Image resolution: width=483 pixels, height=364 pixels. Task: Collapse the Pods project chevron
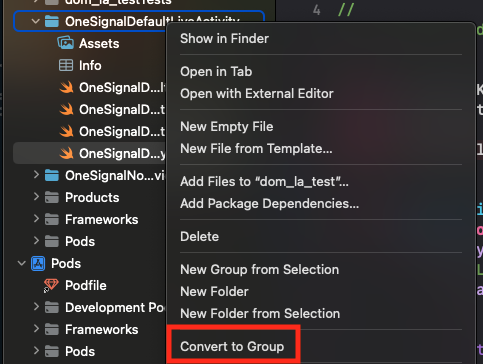[x=22, y=263]
